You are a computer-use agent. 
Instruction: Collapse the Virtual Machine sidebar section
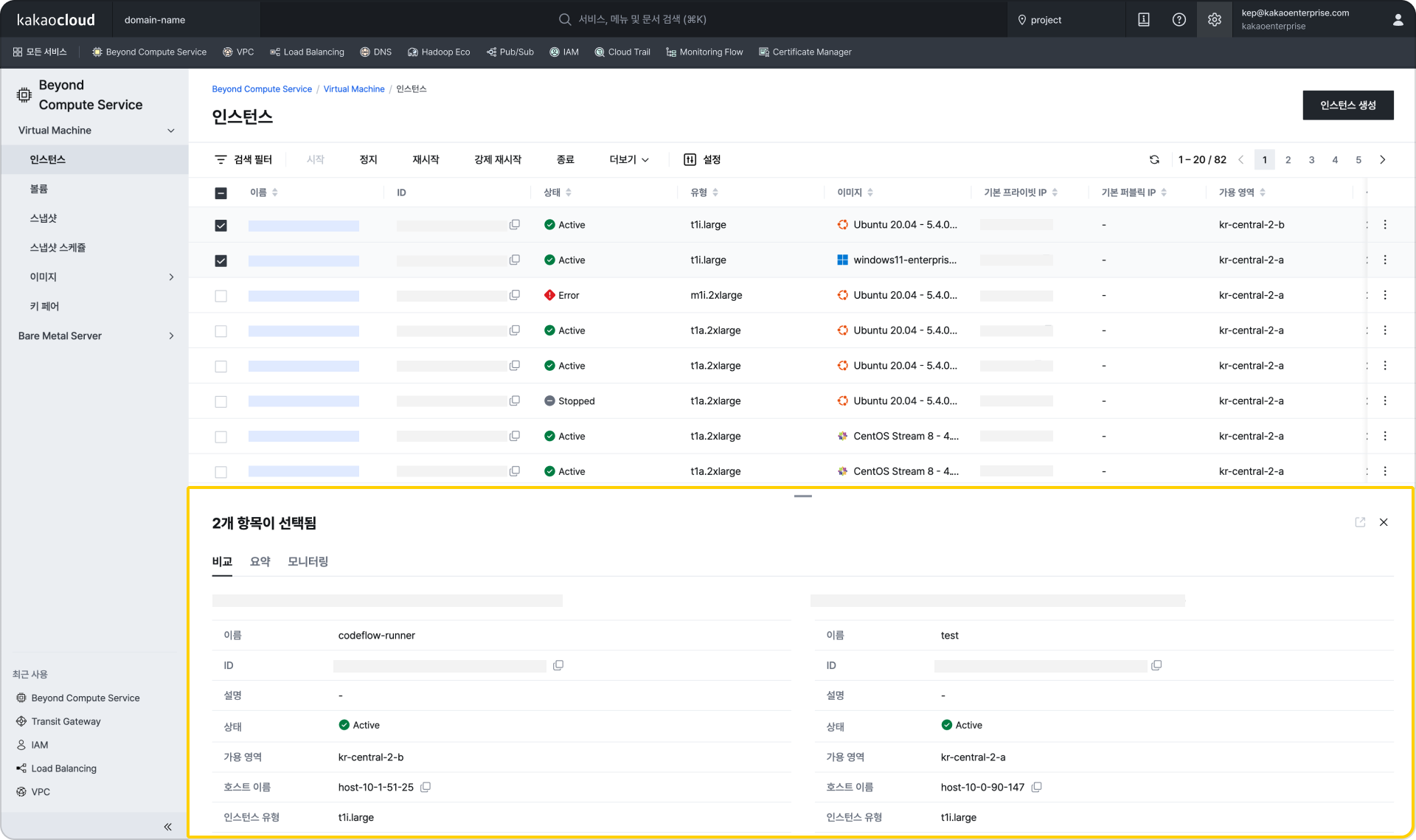[171, 131]
